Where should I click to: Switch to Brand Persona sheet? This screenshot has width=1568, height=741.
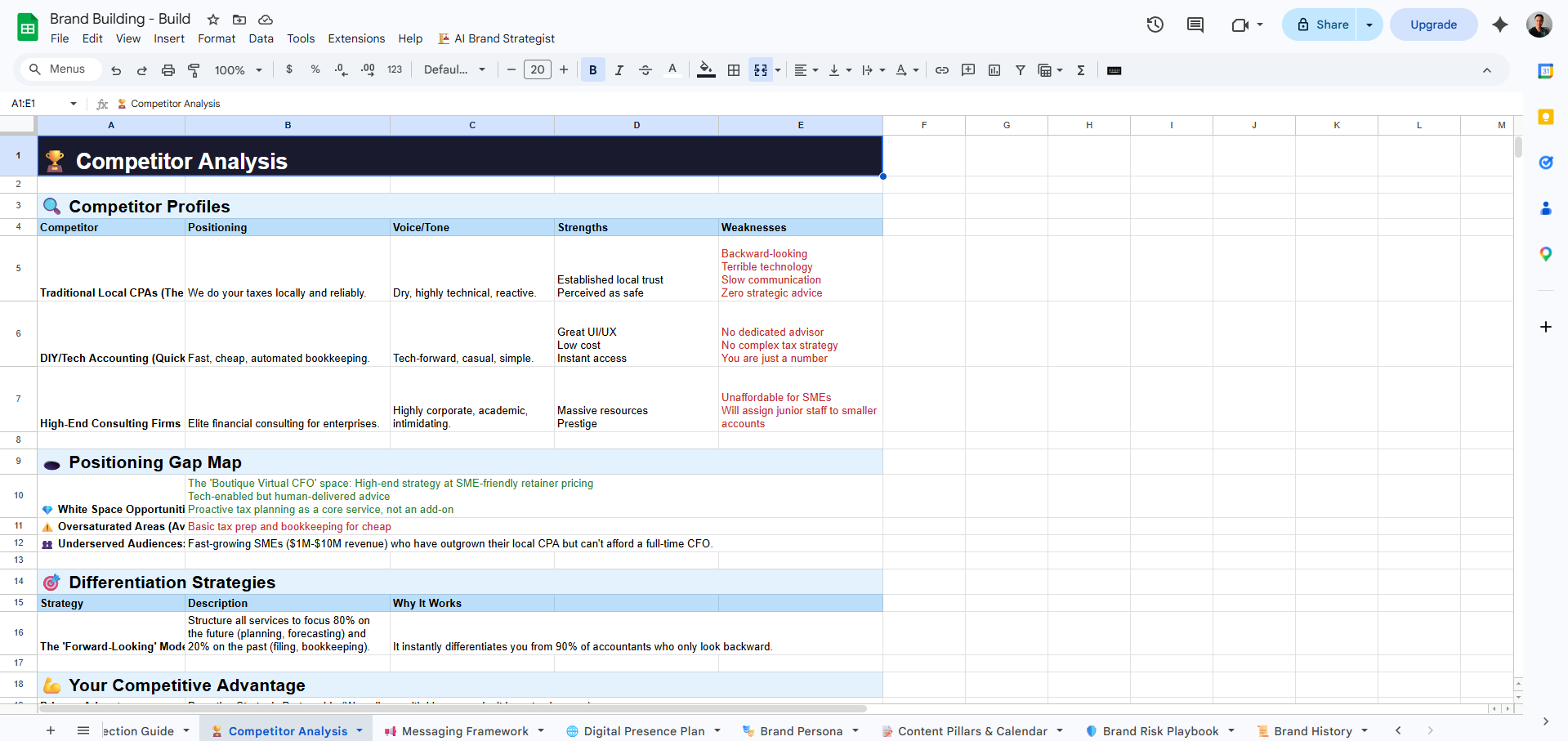[x=801, y=731]
